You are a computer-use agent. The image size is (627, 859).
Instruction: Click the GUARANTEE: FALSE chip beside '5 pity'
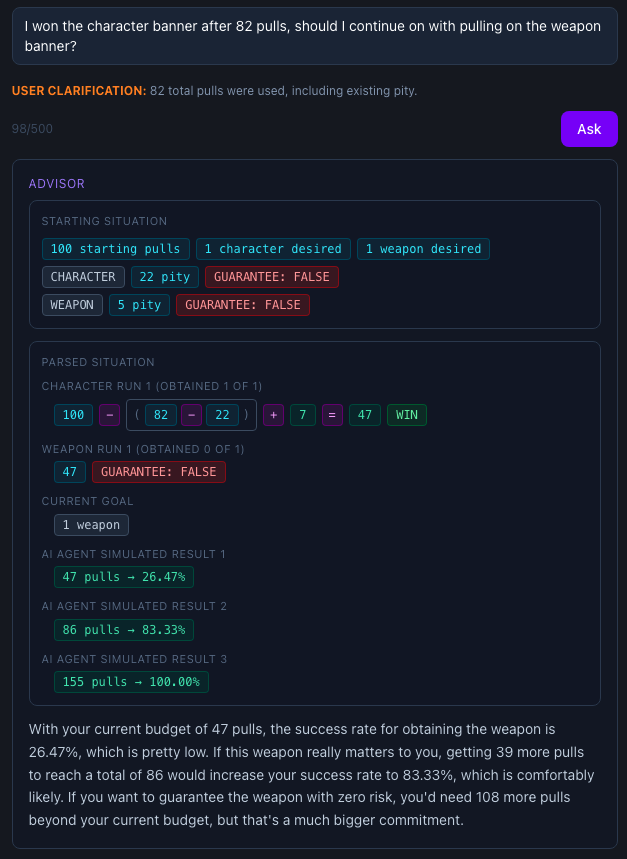(243, 305)
